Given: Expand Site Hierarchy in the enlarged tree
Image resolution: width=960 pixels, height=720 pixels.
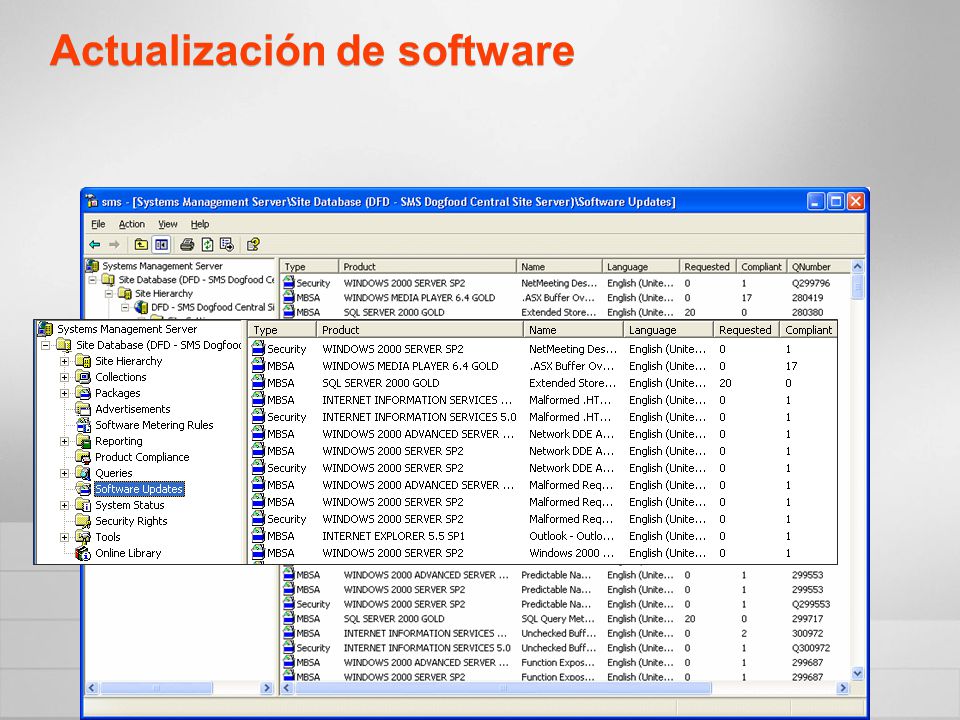Looking at the screenshot, I should [64, 361].
